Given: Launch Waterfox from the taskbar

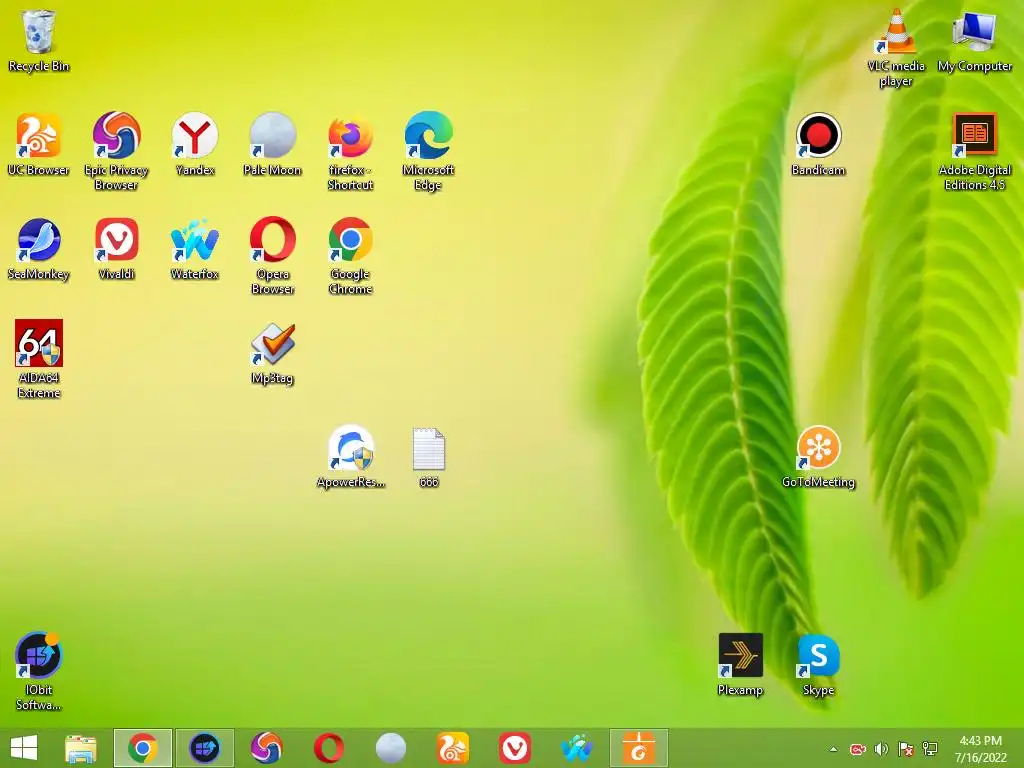Looking at the screenshot, I should tap(577, 748).
